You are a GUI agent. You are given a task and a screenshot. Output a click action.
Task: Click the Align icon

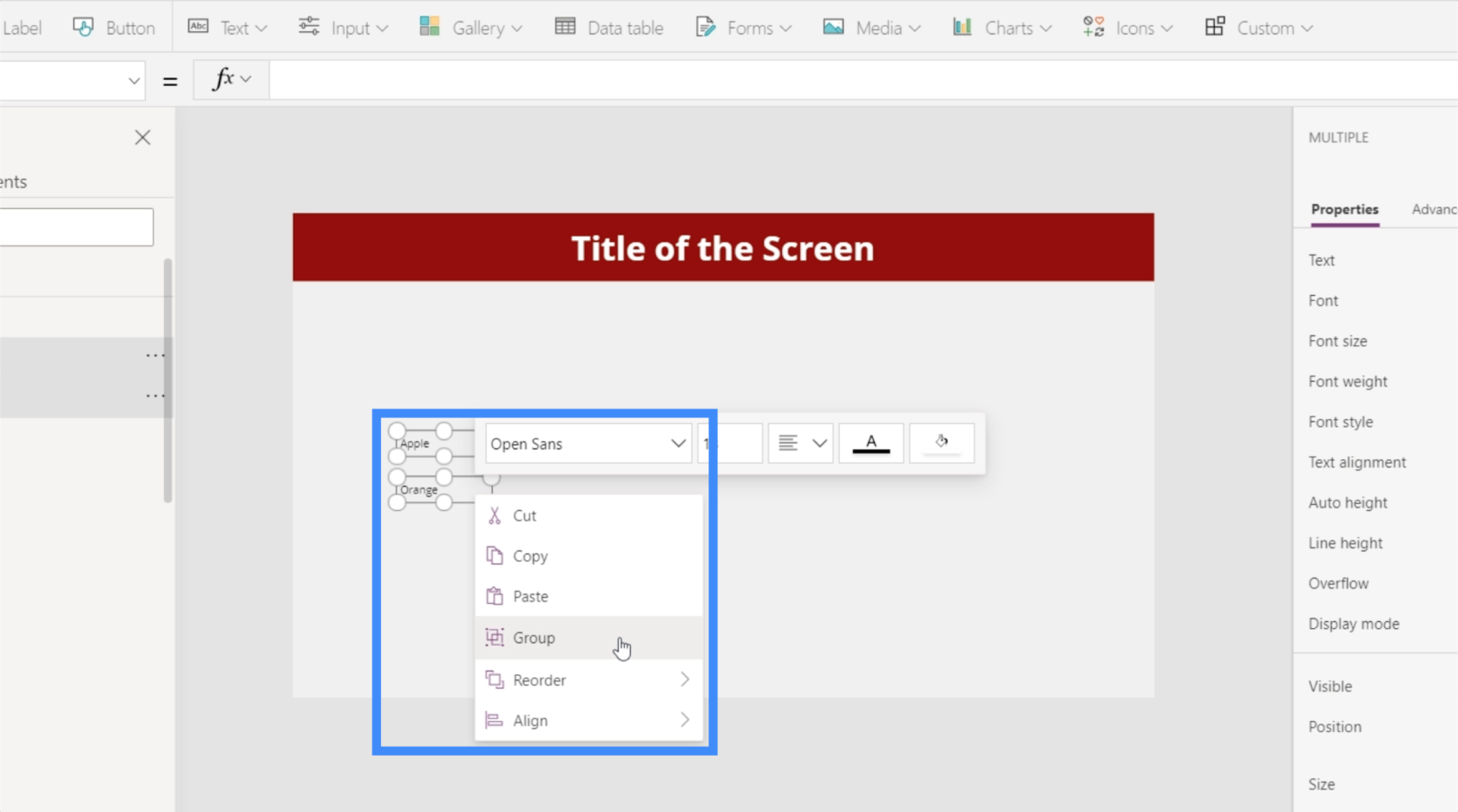tap(495, 720)
